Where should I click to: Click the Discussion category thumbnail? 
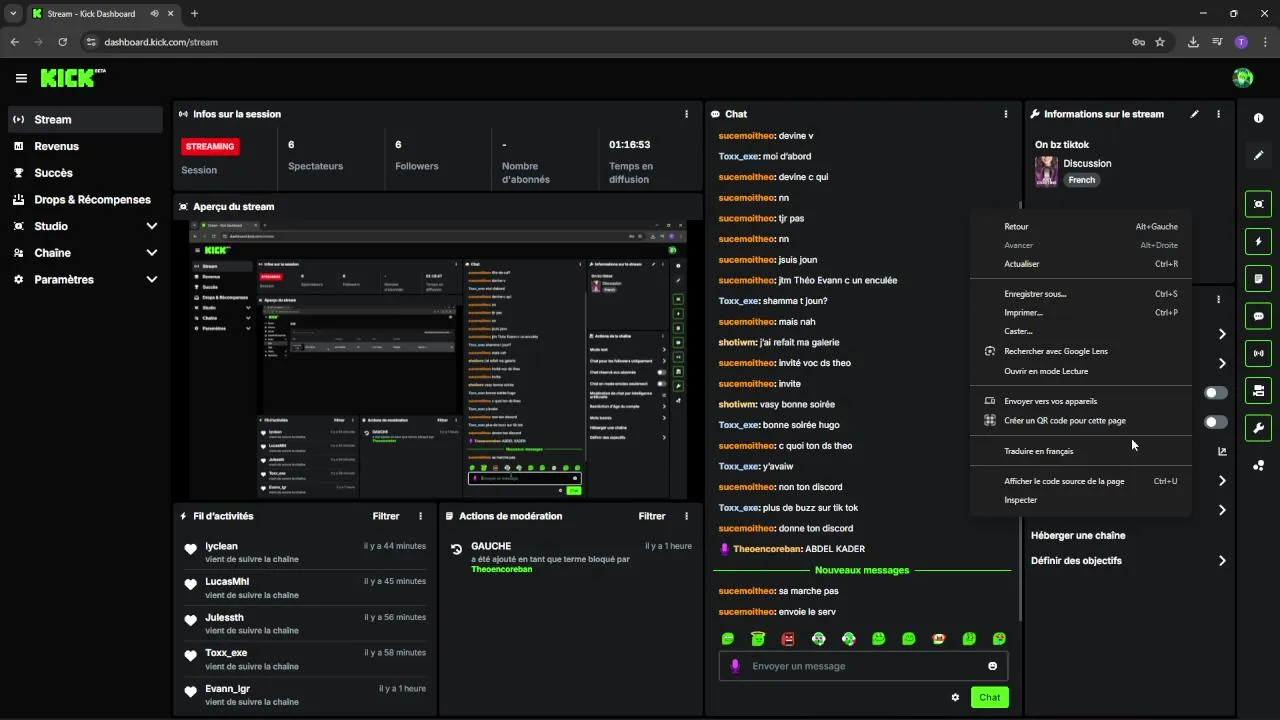pyautogui.click(x=1046, y=171)
